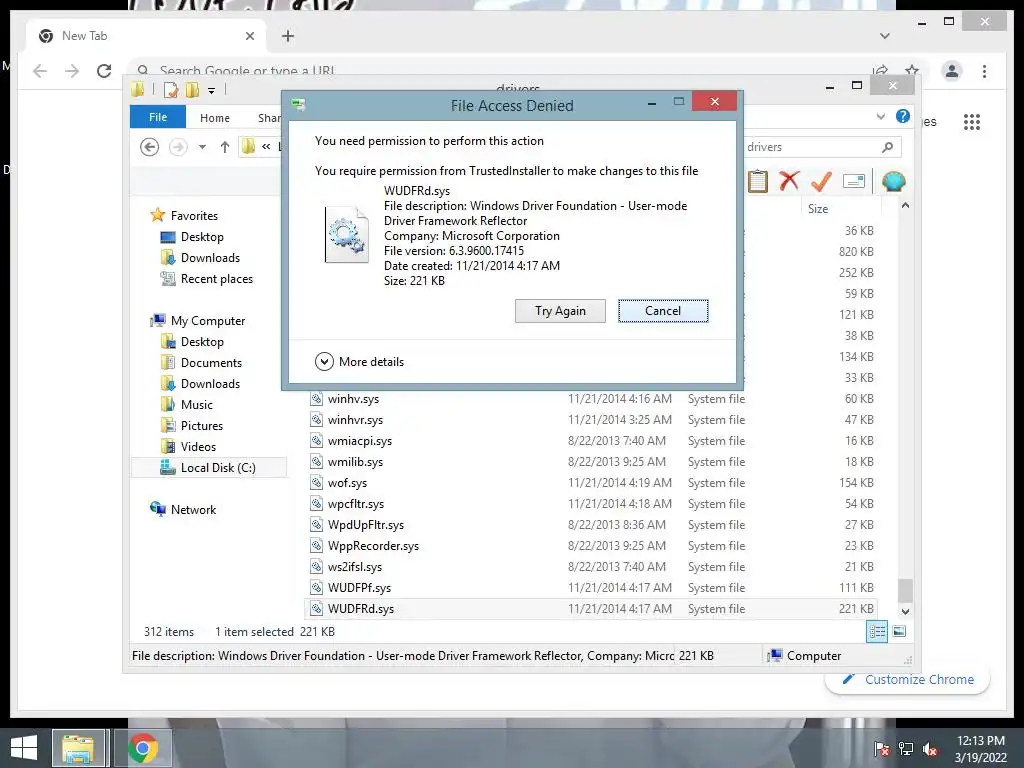
Task: Click the rename toolbar icon
Action: coord(854,181)
